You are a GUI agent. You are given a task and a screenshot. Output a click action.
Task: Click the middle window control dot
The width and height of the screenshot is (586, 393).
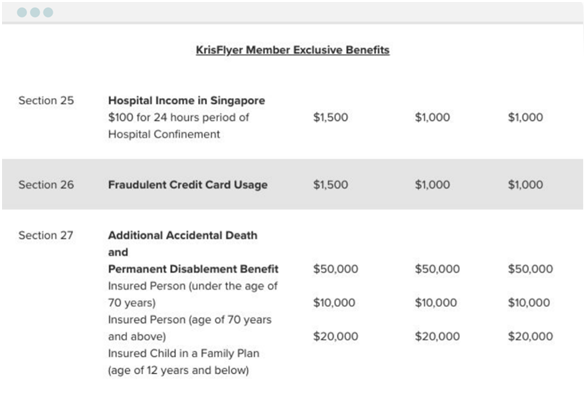click(35, 12)
